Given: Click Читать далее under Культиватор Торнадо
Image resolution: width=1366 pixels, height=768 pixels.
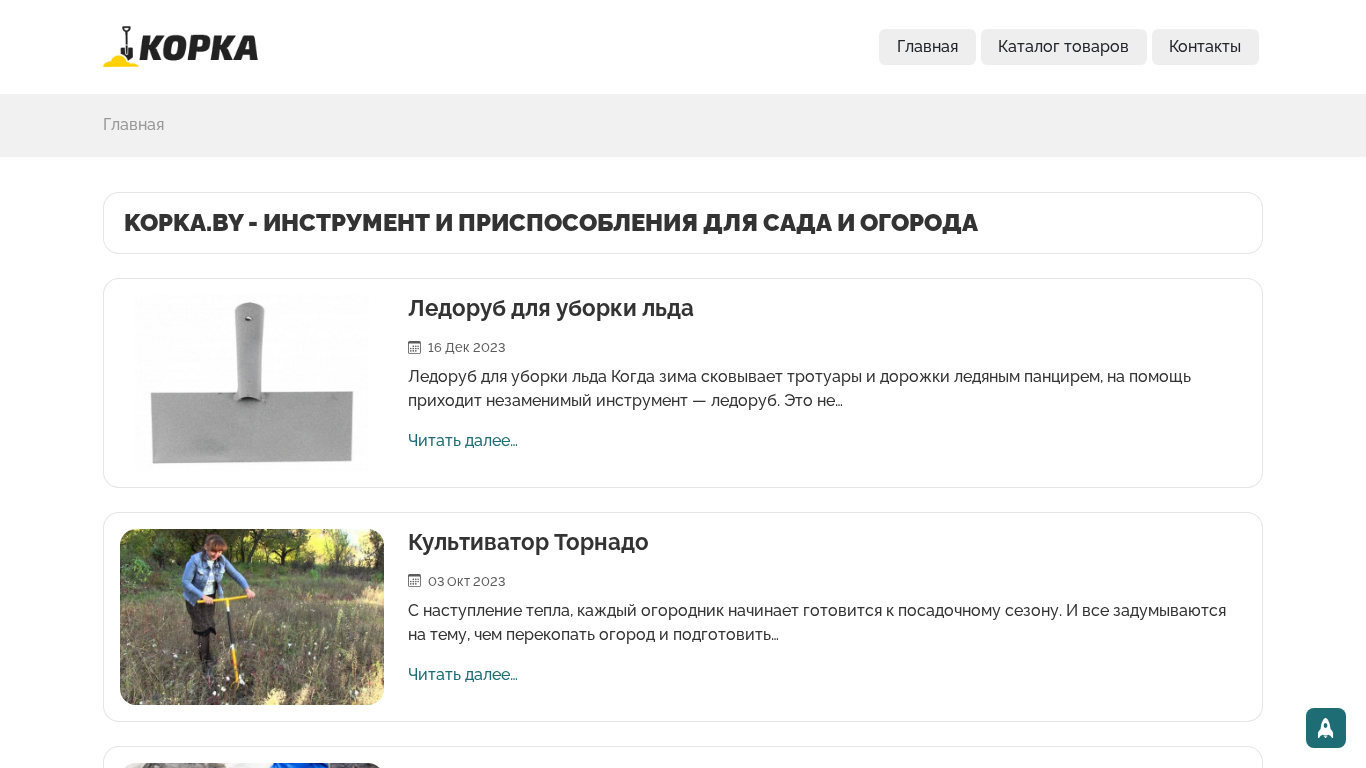Looking at the screenshot, I should pos(462,674).
